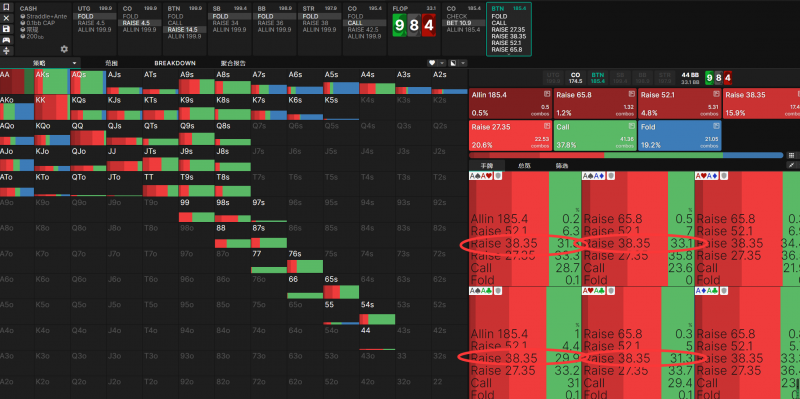Click the Call 37.8% action card
800x399 pixels.
(x=595, y=136)
